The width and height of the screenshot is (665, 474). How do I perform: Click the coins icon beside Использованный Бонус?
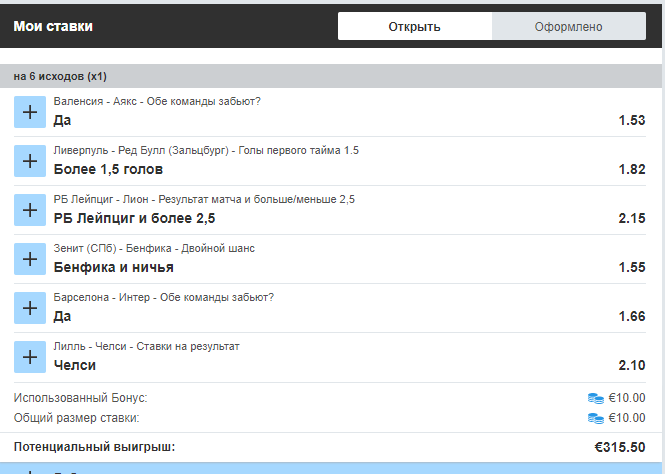pos(595,398)
